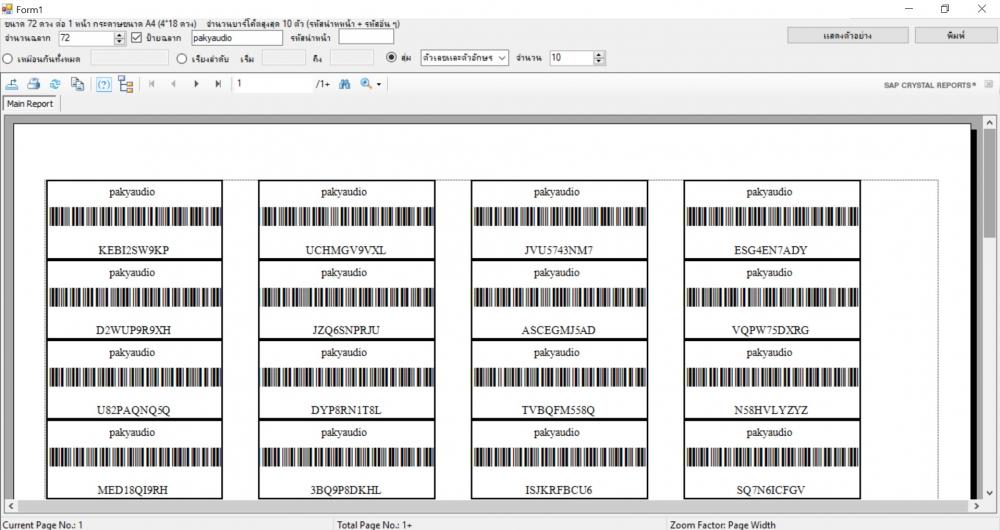The width and height of the screenshot is (1000, 530).
Task: Open the ตัวเลขและตัวอักษร dropdown
Action: pos(464,59)
